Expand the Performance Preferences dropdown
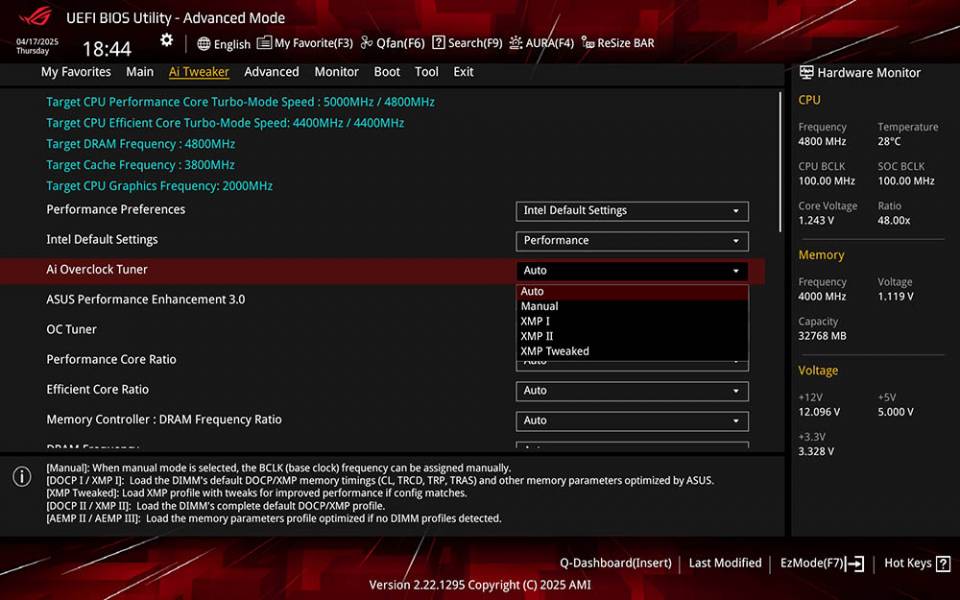Viewport: 960px width, 600px height. click(632, 211)
